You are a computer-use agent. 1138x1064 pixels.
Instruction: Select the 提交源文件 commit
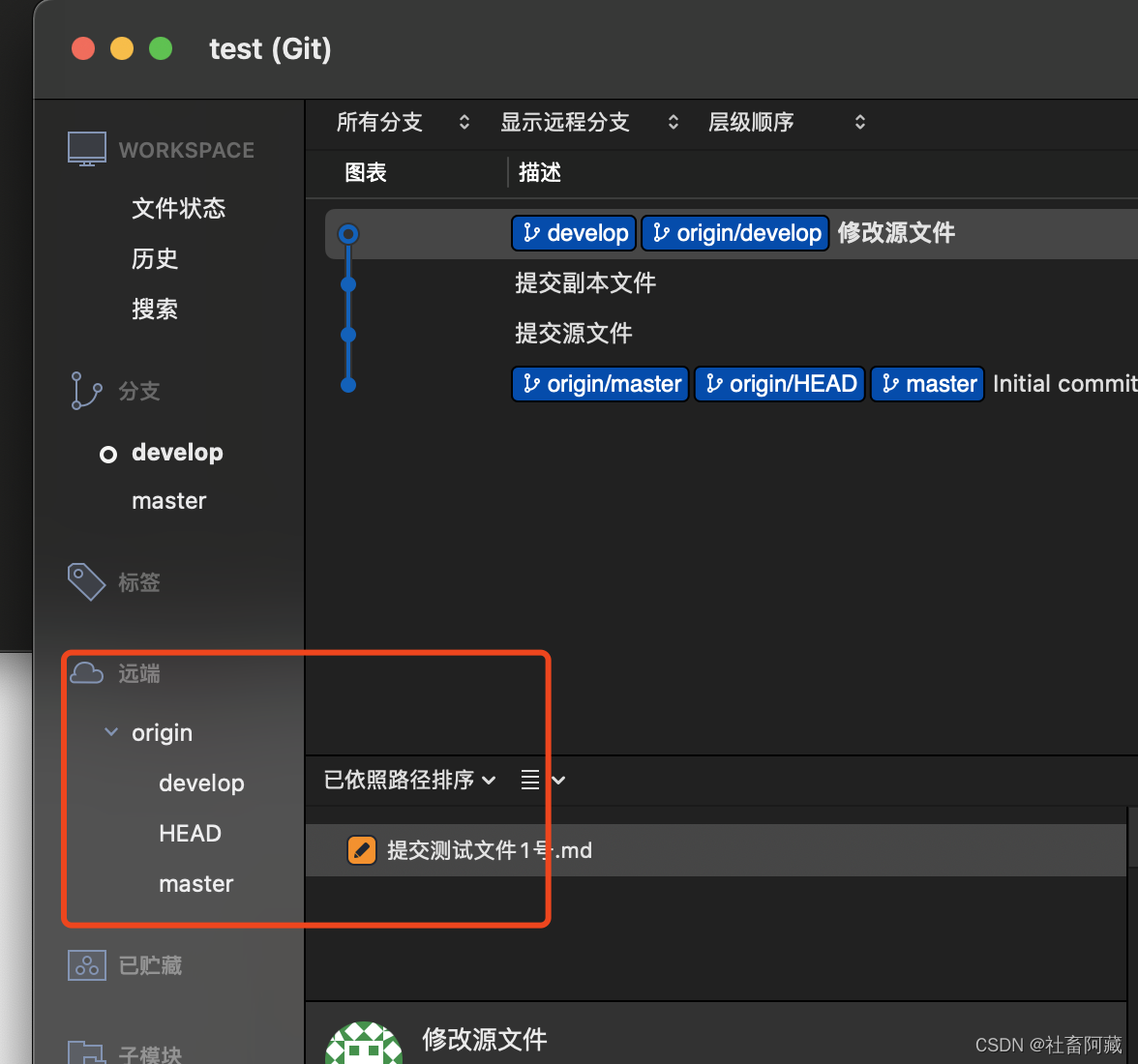[573, 334]
